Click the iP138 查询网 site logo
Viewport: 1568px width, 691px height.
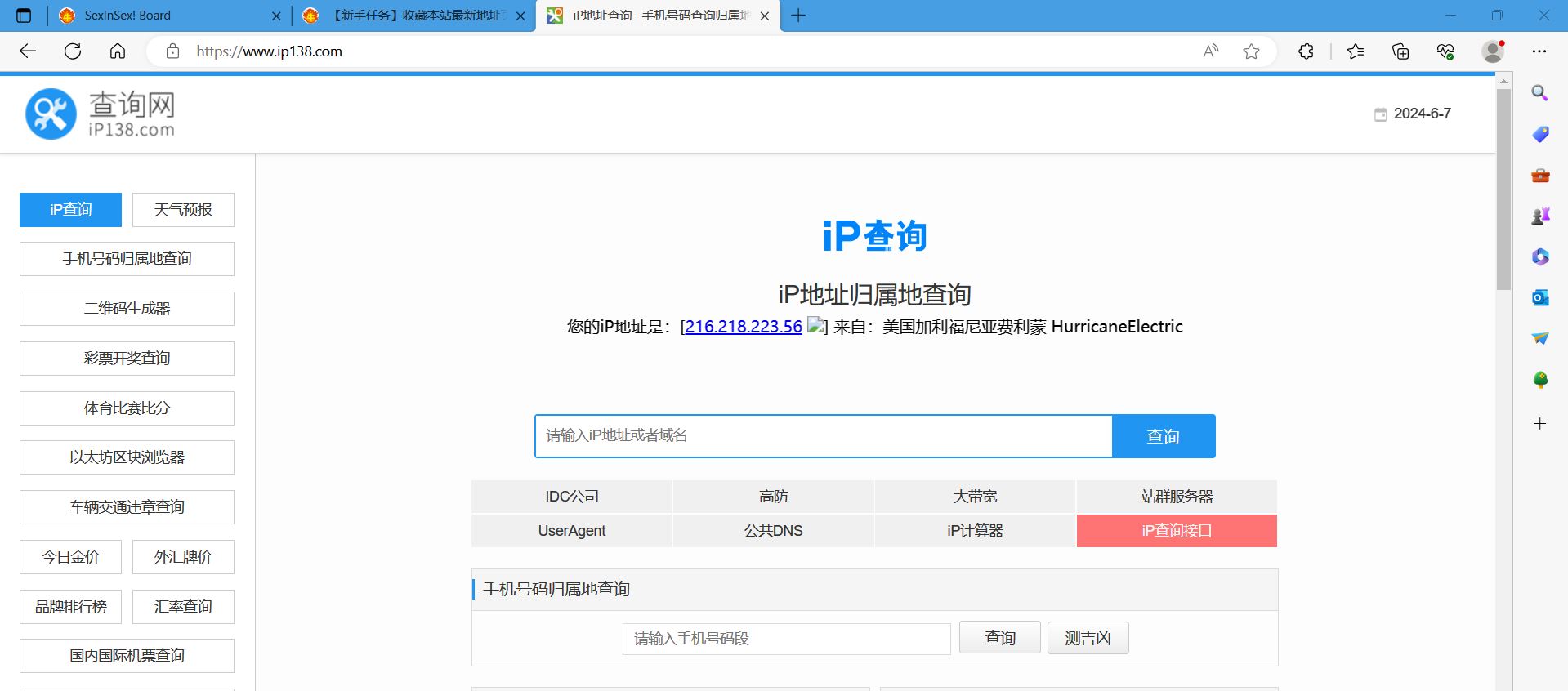[x=100, y=114]
